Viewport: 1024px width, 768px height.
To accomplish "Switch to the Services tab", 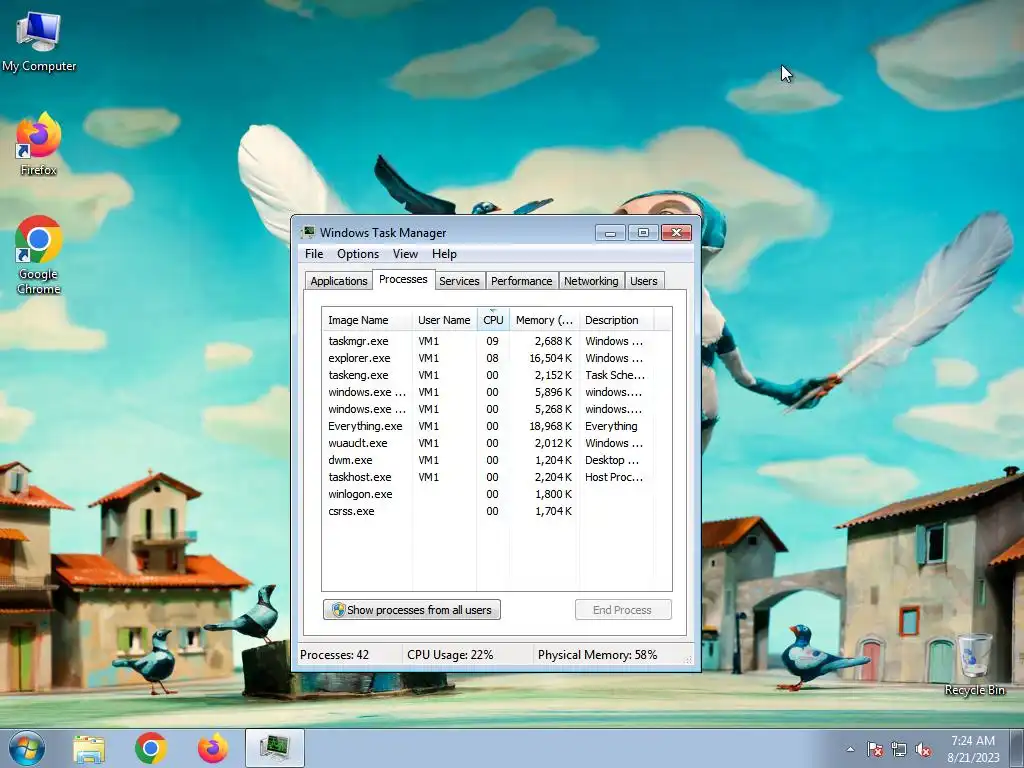I will click(459, 281).
